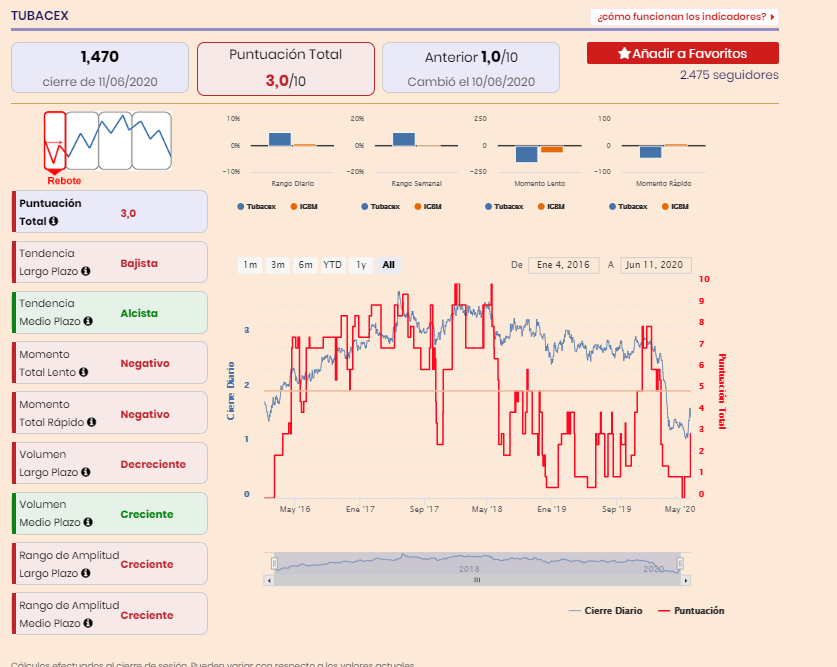
Task: Show info for Momento Total Rápido
Action: tap(91, 422)
